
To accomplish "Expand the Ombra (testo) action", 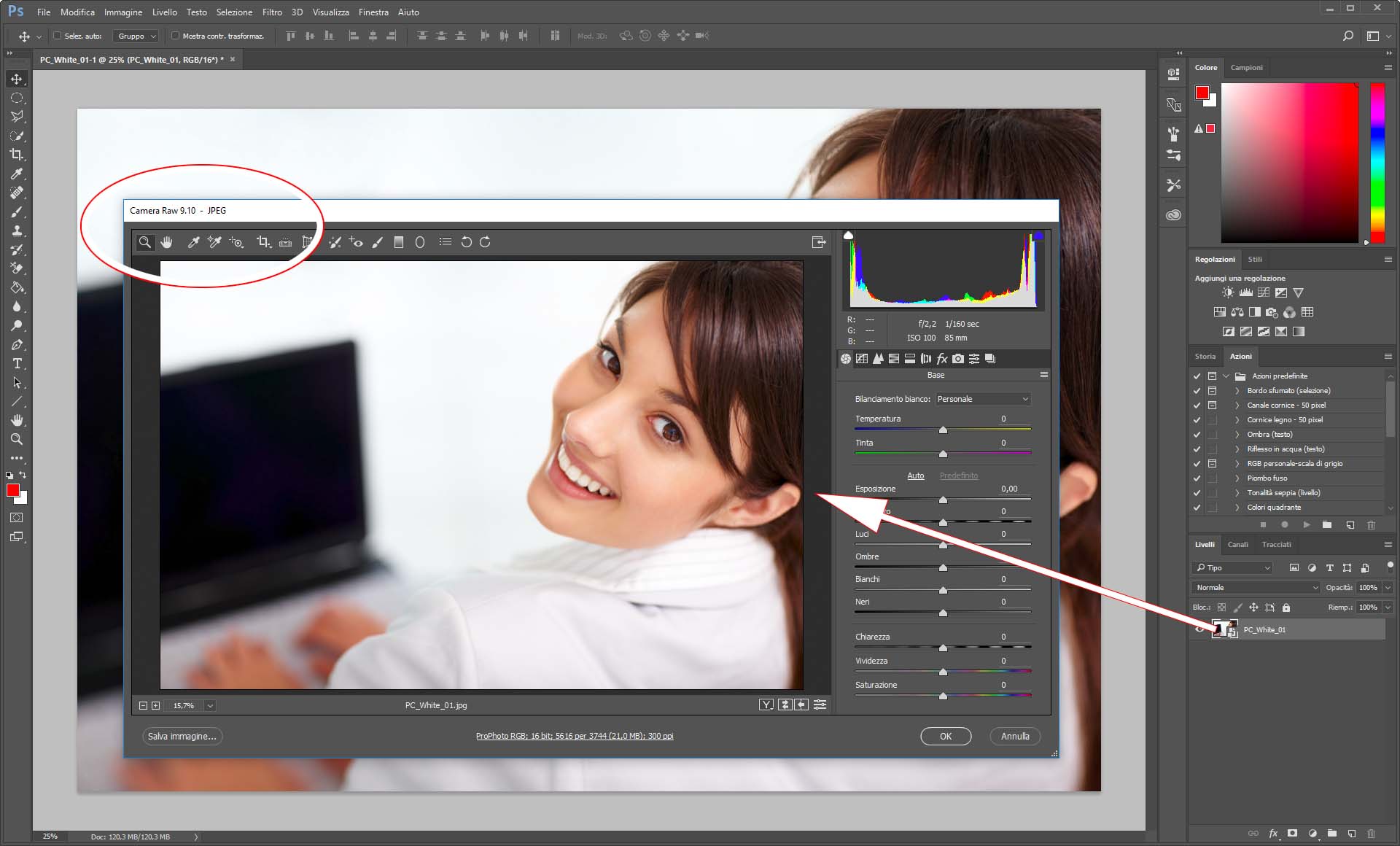I will 1237,435.
